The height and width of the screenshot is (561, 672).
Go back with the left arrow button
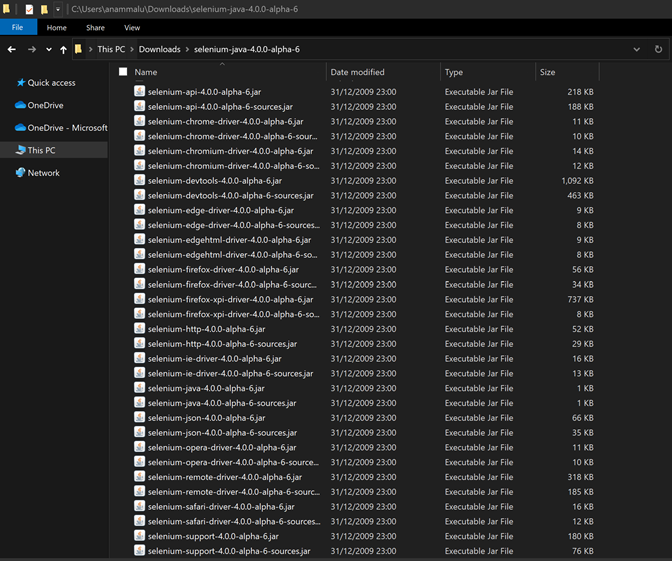(x=12, y=50)
